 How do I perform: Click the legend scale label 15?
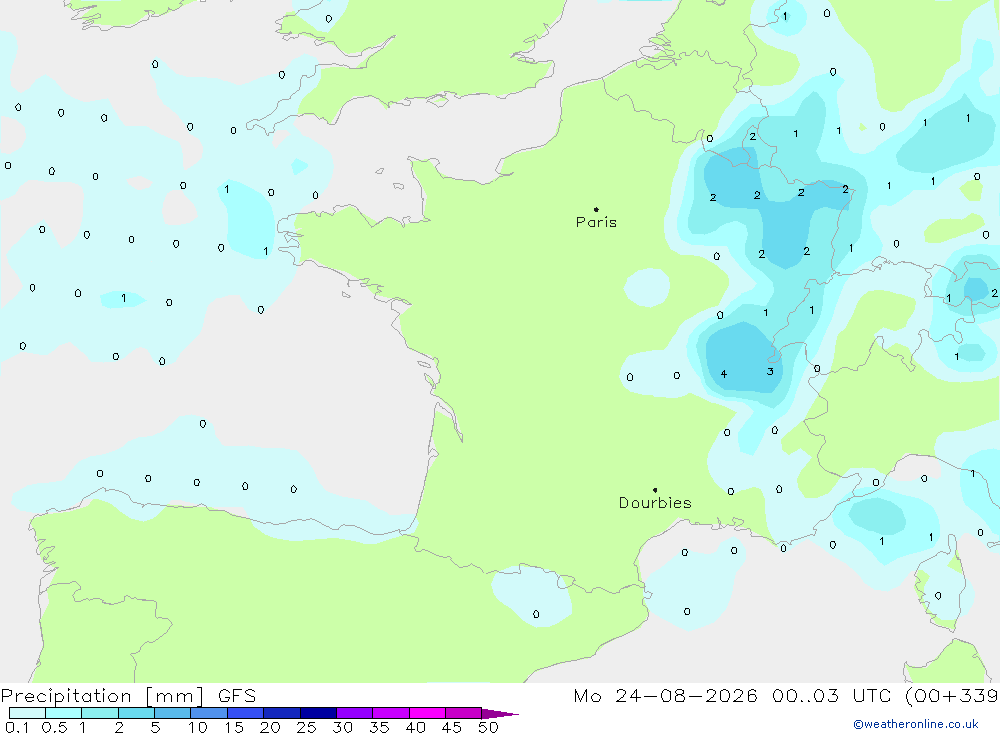click(x=234, y=727)
